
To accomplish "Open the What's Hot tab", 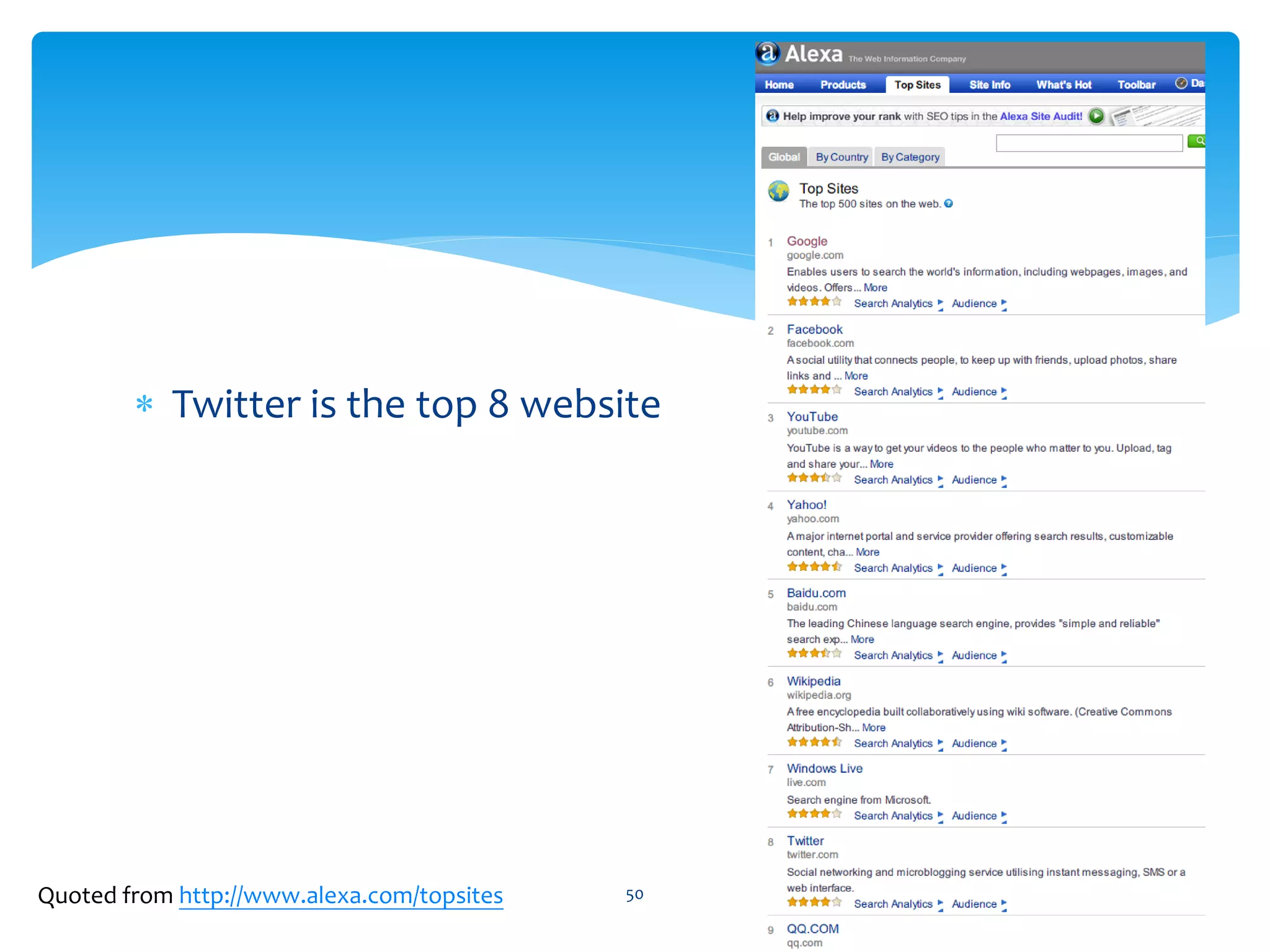I will click(x=1064, y=85).
